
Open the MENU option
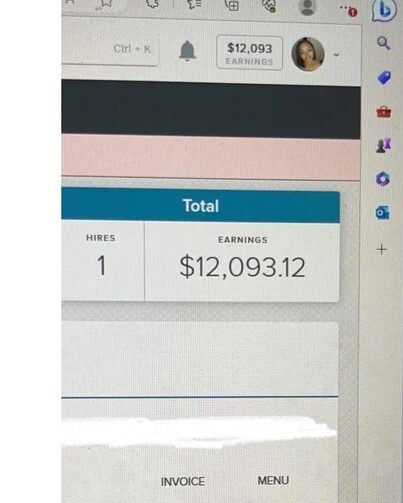pyautogui.click(x=273, y=480)
